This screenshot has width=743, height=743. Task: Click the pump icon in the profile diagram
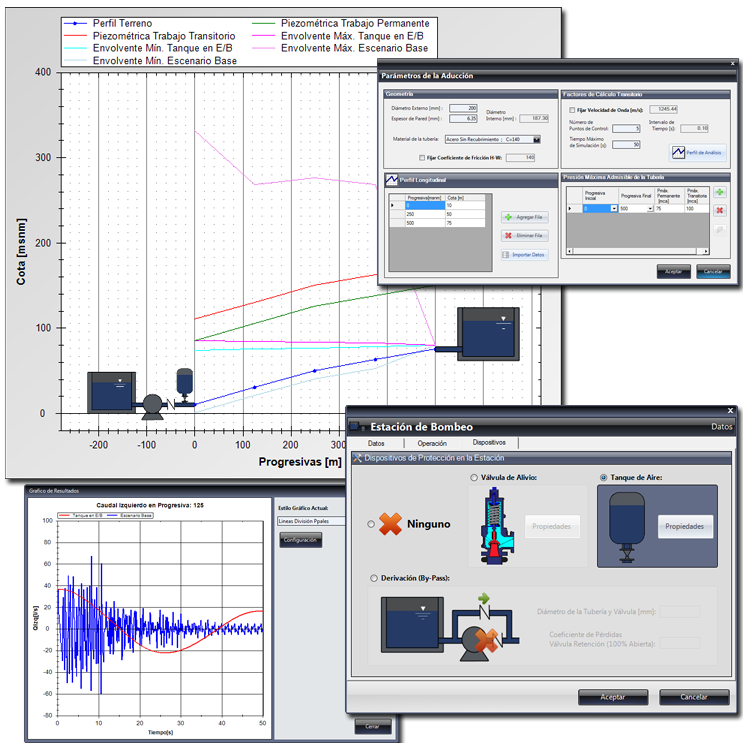153,407
